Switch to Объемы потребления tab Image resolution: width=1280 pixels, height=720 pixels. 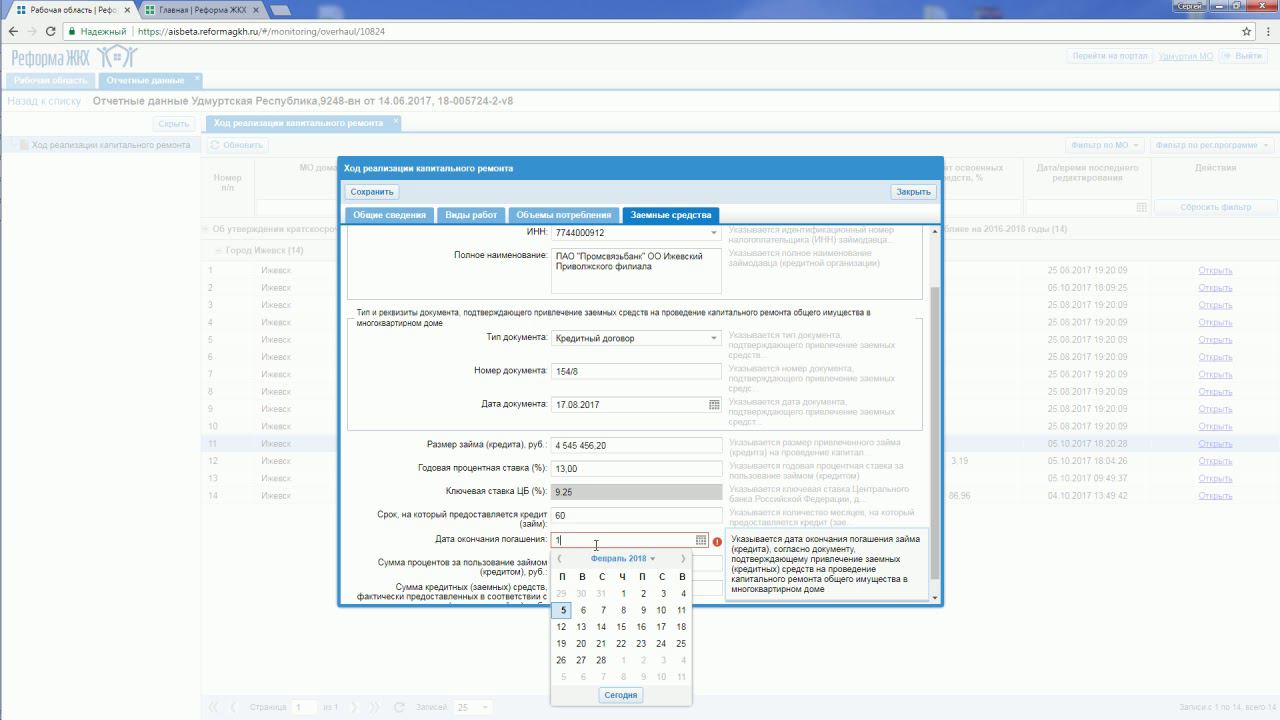pyautogui.click(x=564, y=215)
